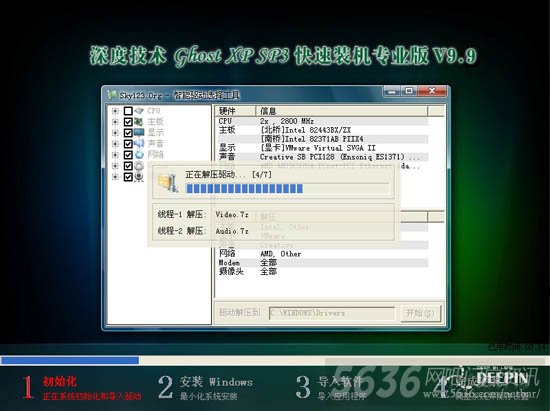Click the 硬件 column header

(x=235, y=111)
